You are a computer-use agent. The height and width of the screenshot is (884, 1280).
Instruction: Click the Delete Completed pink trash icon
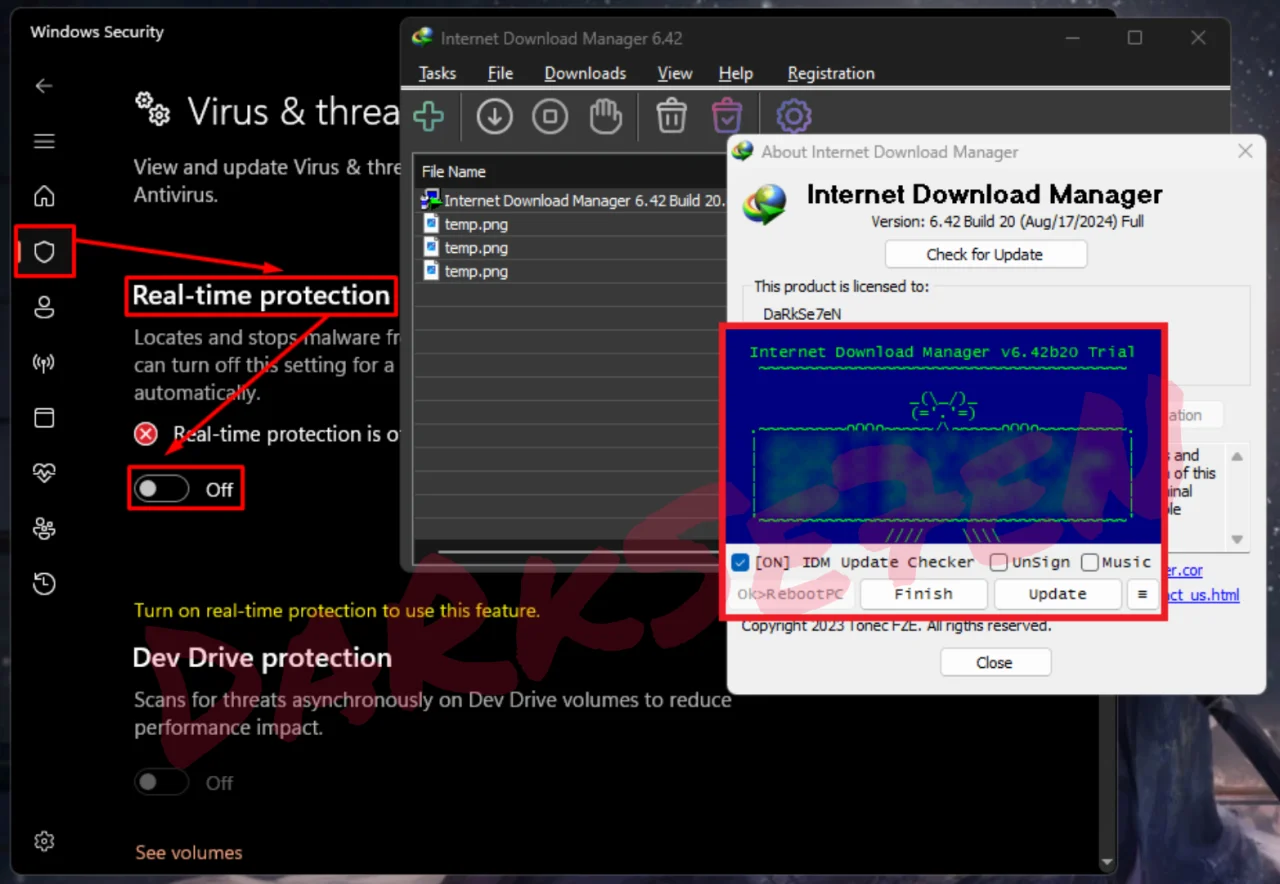coord(727,117)
